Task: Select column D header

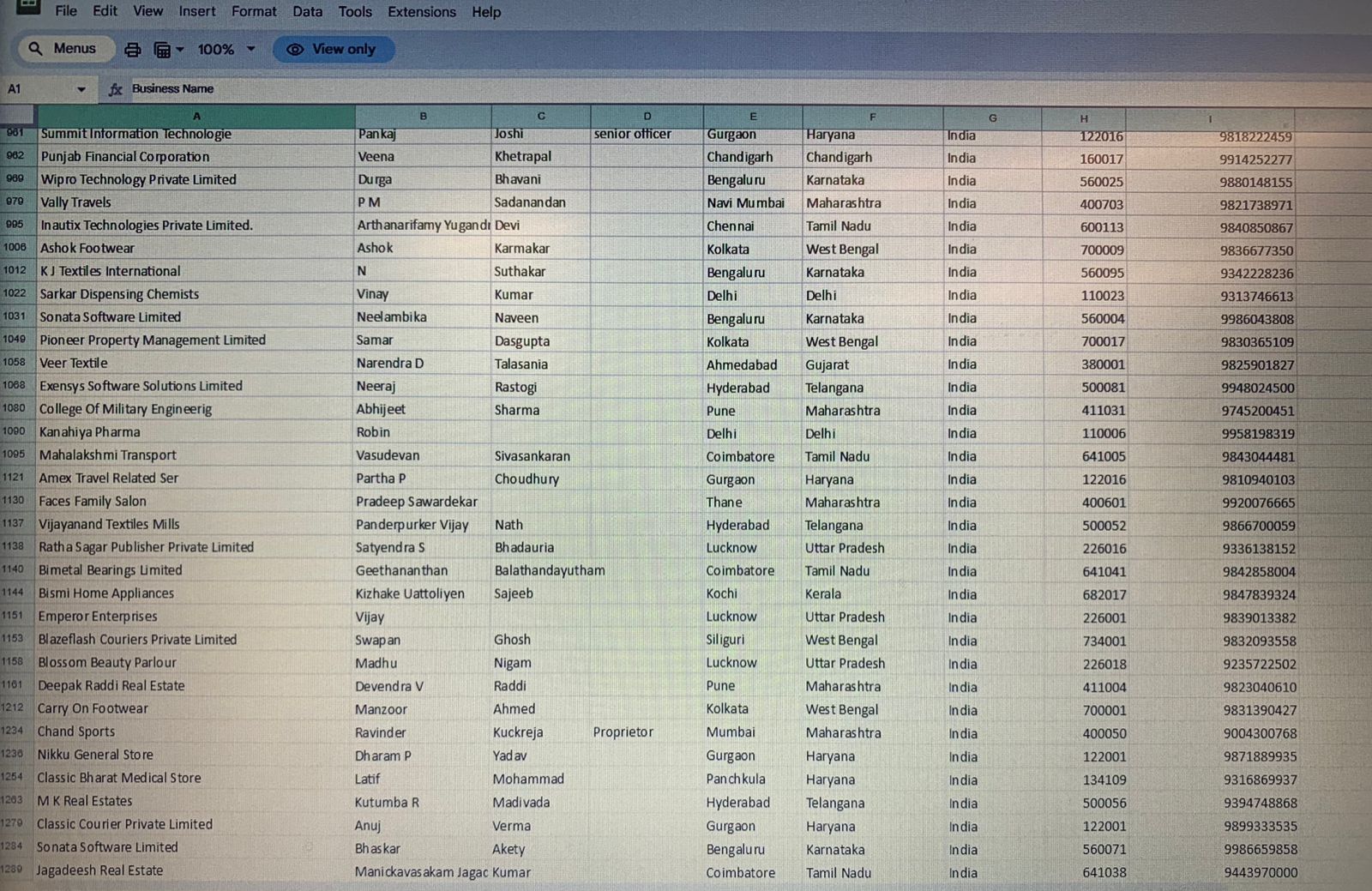Action: [647, 116]
